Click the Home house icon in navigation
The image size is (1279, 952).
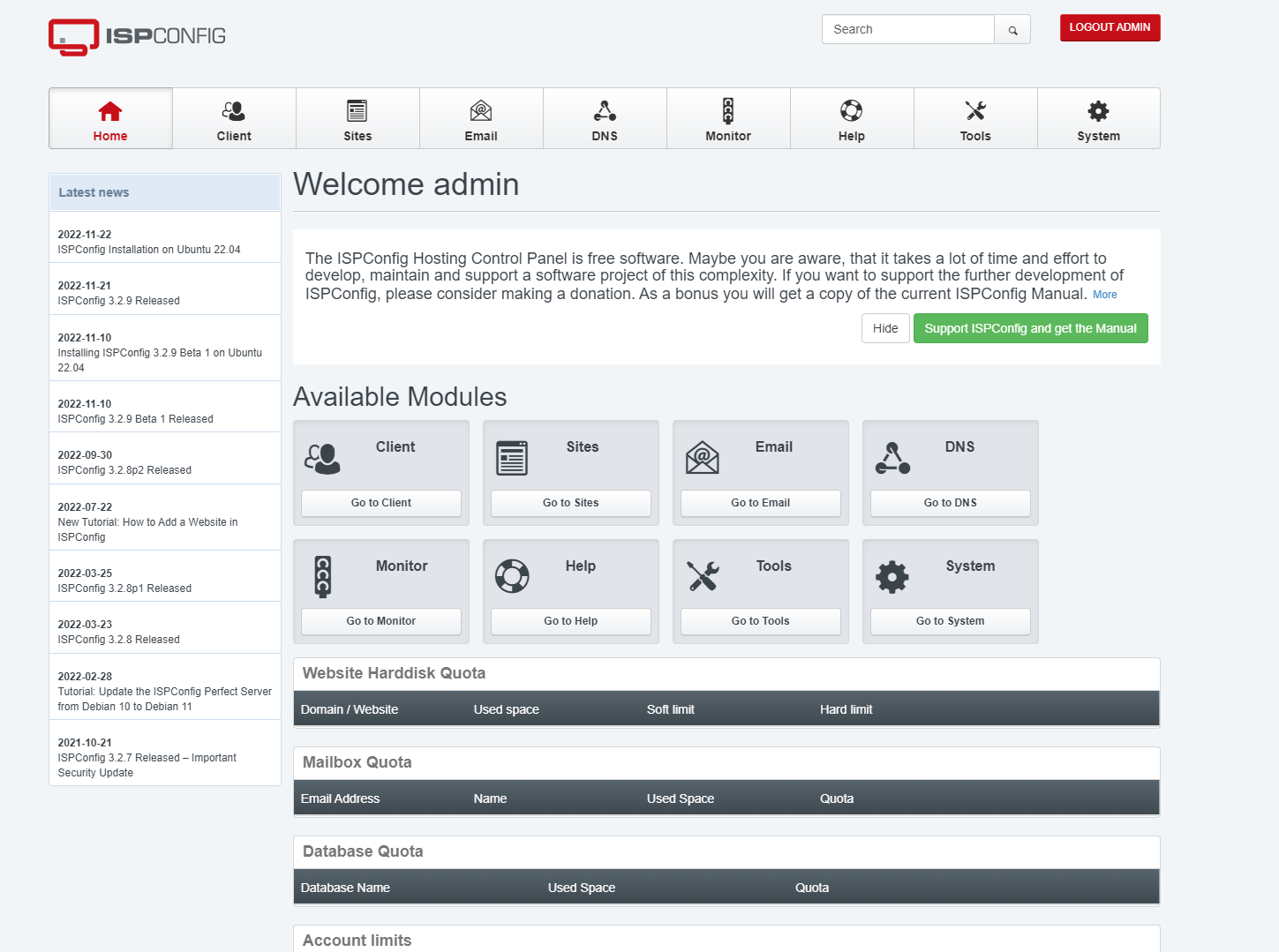pyautogui.click(x=110, y=111)
